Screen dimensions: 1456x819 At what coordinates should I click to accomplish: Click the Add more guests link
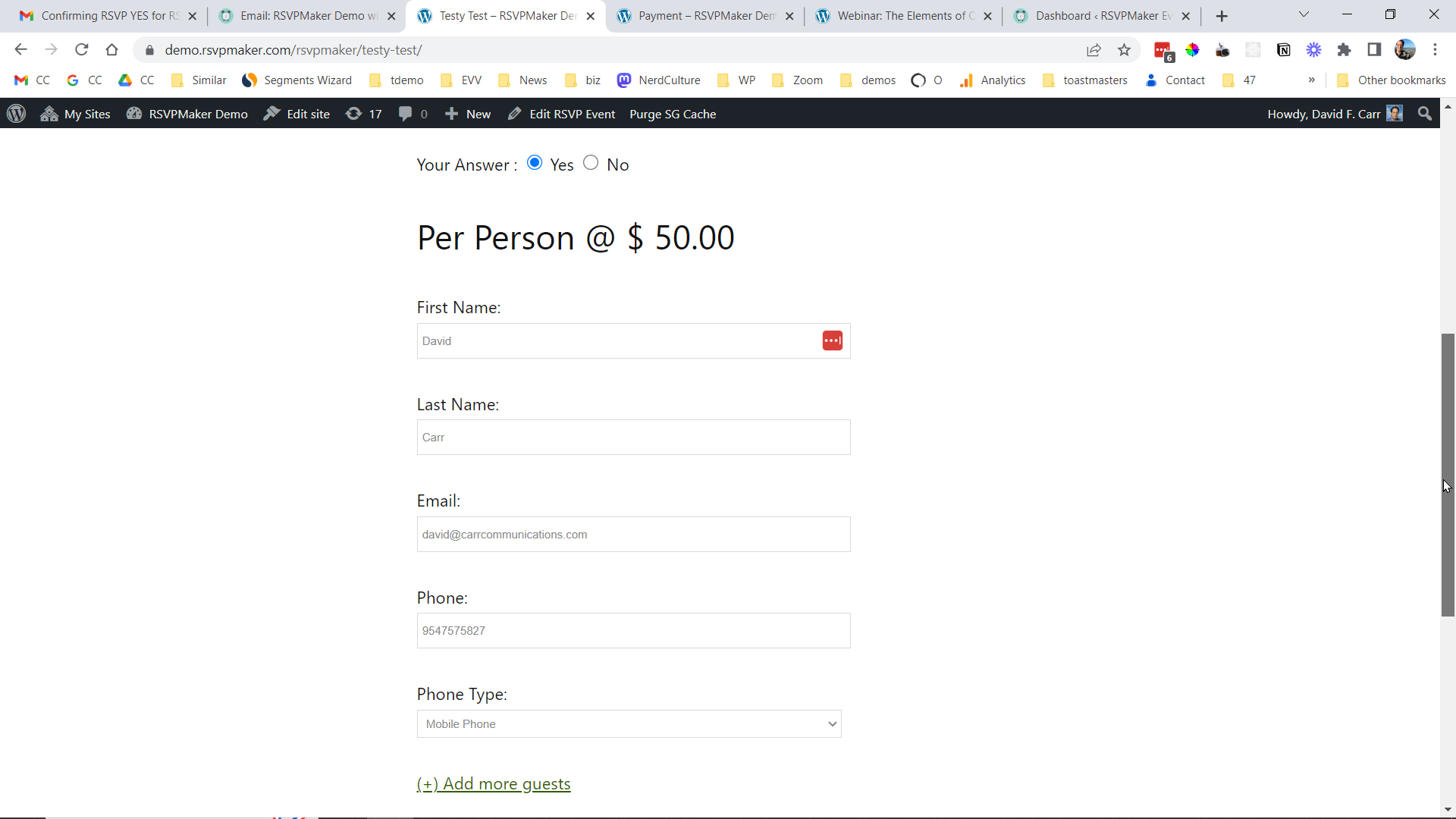pos(493,783)
